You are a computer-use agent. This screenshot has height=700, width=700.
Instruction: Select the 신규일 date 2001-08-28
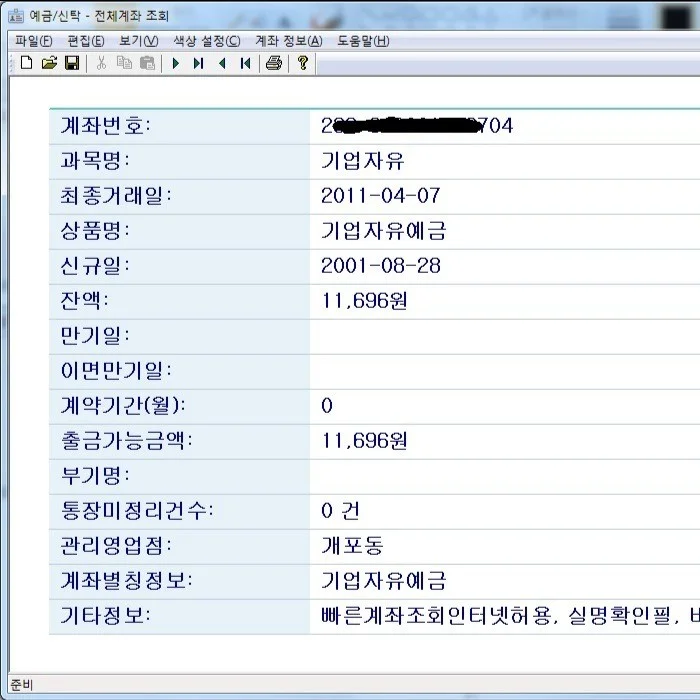click(x=381, y=266)
